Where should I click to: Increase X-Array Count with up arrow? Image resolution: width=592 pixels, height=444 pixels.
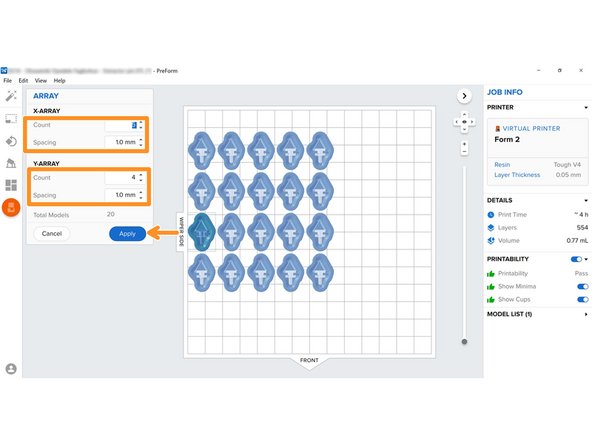[141, 122]
